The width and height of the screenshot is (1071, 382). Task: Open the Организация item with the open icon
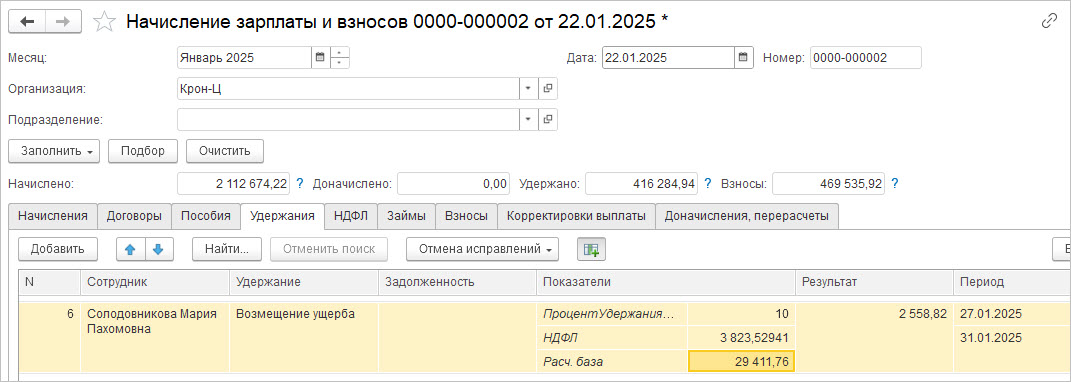(x=548, y=89)
